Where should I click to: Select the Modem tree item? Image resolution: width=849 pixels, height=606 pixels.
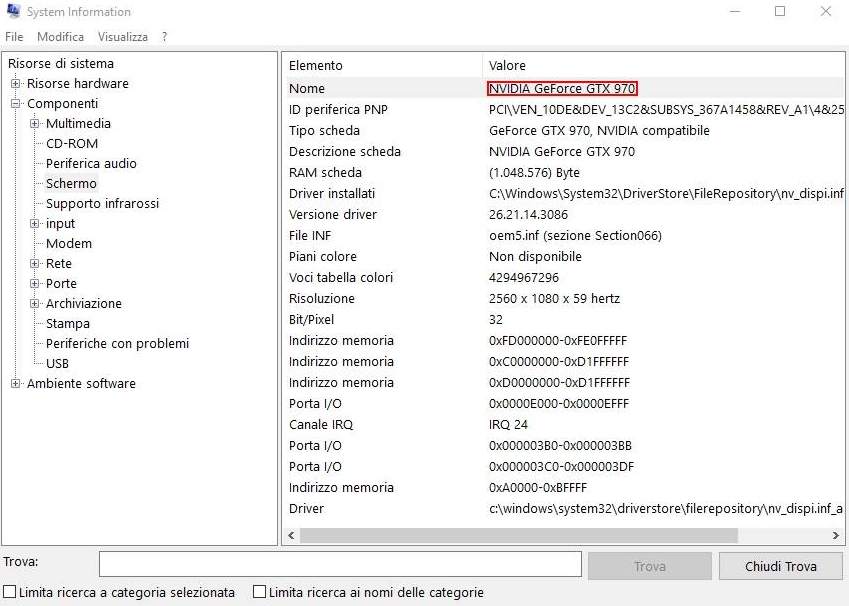point(69,244)
